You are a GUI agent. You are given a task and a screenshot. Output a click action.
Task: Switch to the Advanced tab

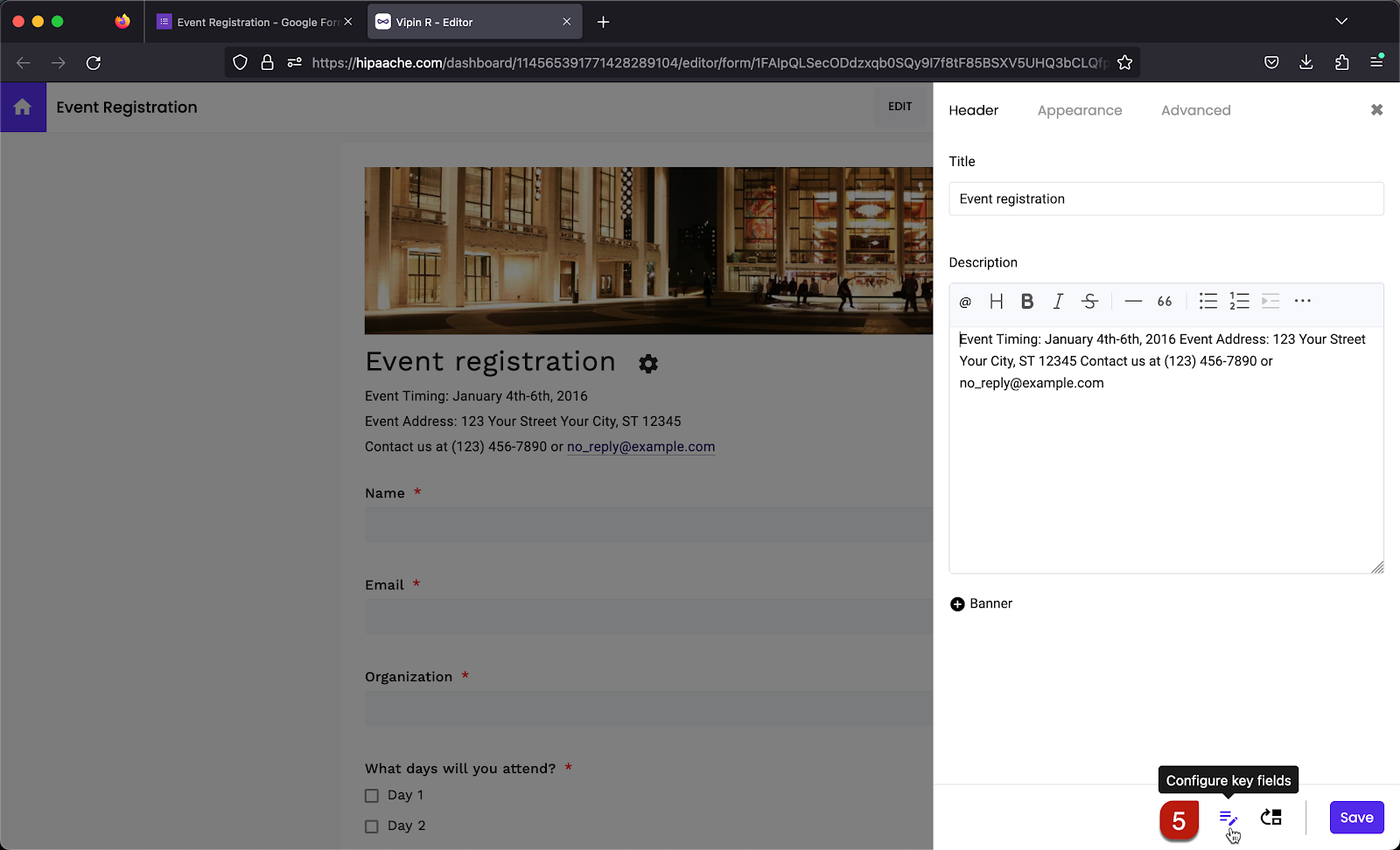pos(1195,110)
